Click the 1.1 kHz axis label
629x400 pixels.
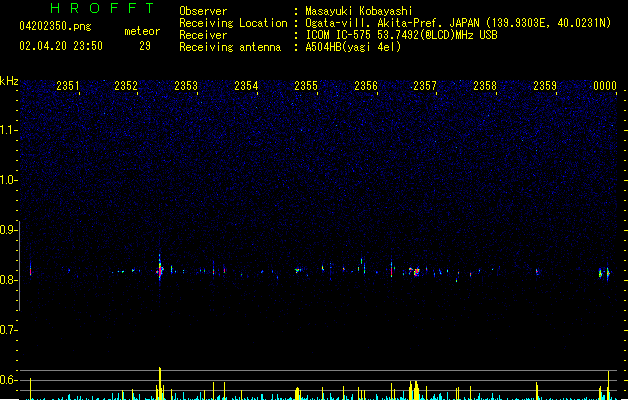click(8, 130)
